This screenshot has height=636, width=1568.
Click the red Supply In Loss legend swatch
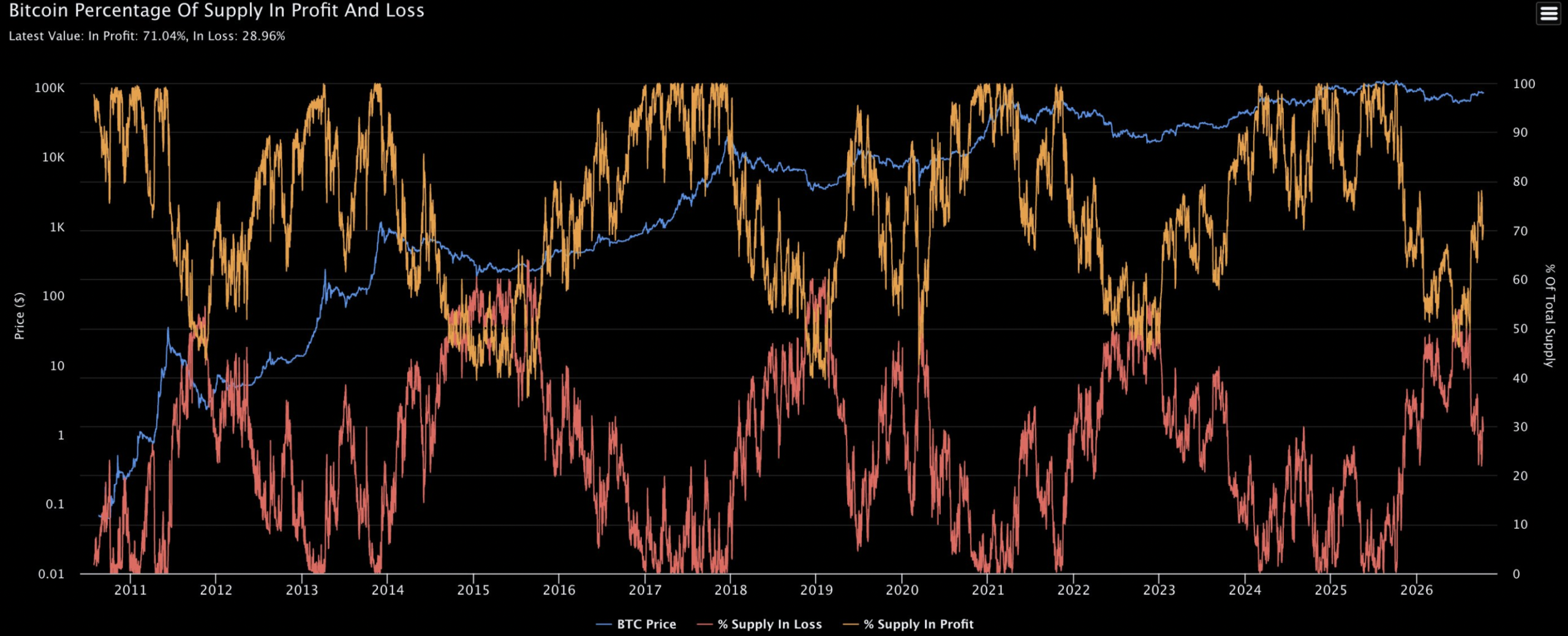(x=704, y=624)
